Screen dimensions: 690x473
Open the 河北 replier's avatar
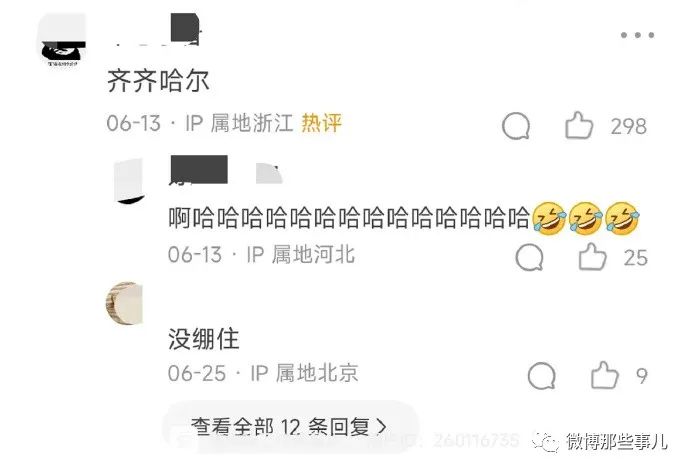(129, 181)
